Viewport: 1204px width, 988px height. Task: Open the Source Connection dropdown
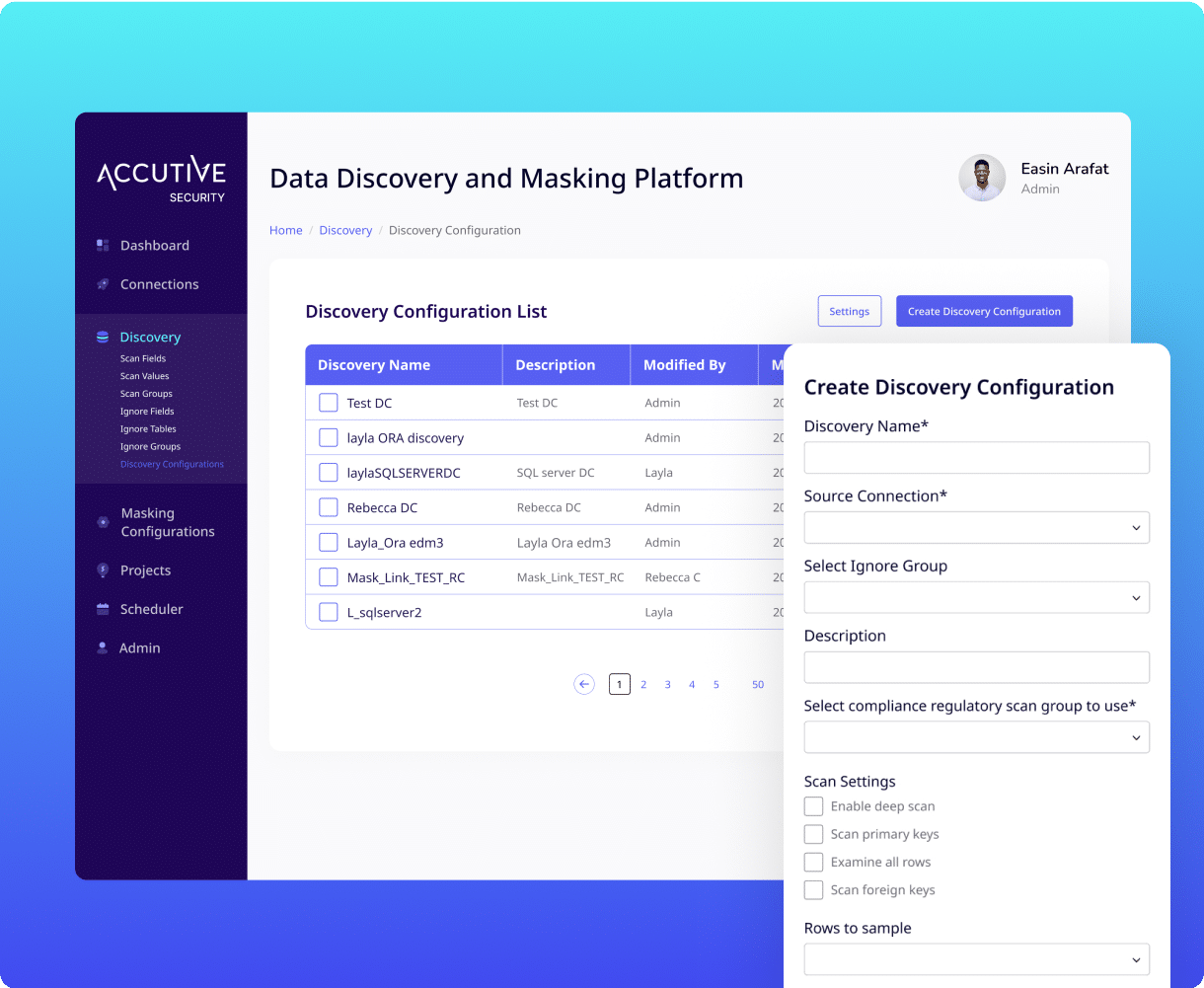(x=976, y=527)
